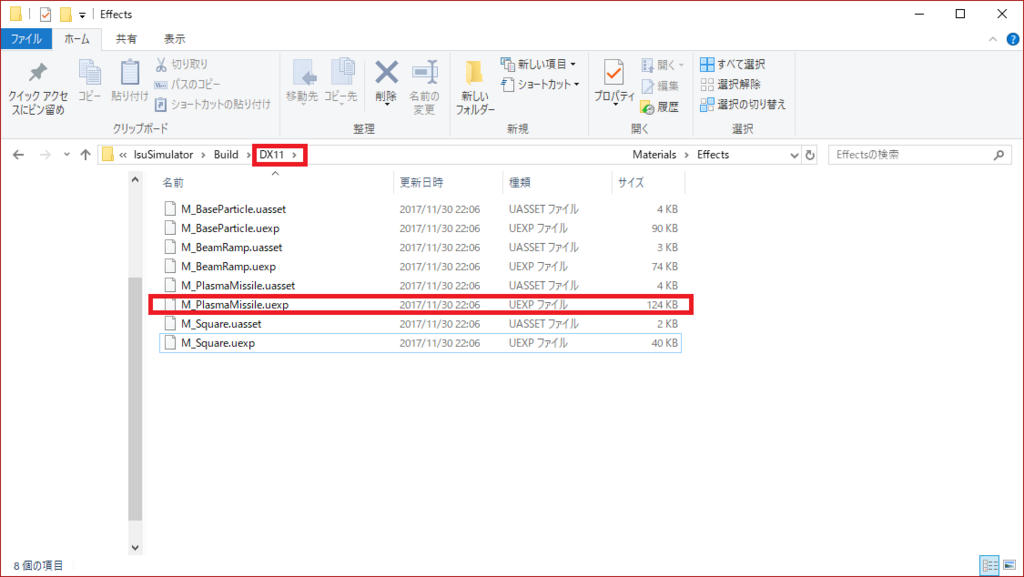Click the Materials breadcrumb
Image resolution: width=1024 pixels, height=577 pixels.
click(x=654, y=155)
